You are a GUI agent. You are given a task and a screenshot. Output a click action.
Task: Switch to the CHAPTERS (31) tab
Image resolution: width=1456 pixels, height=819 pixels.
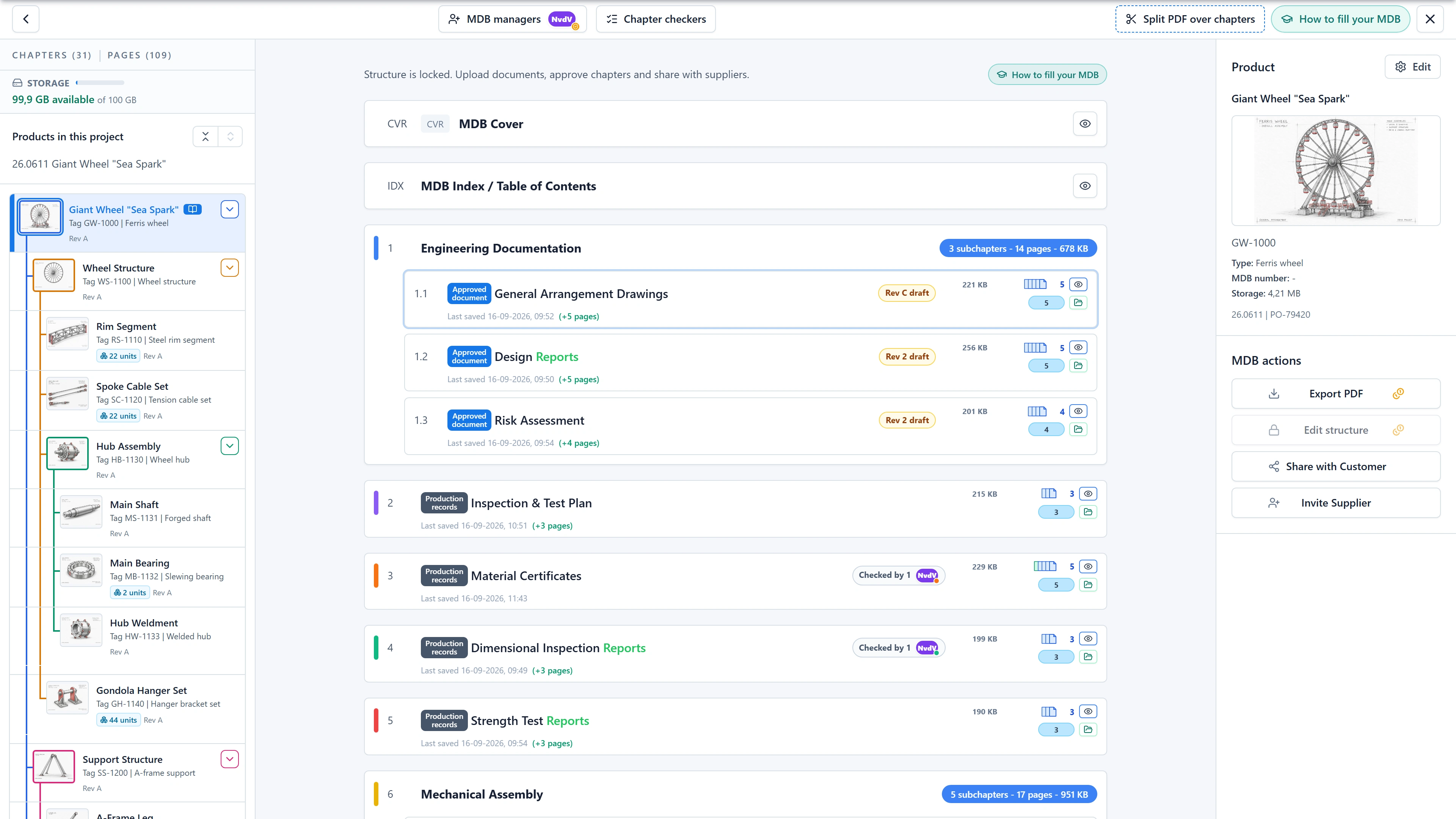[x=52, y=55]
